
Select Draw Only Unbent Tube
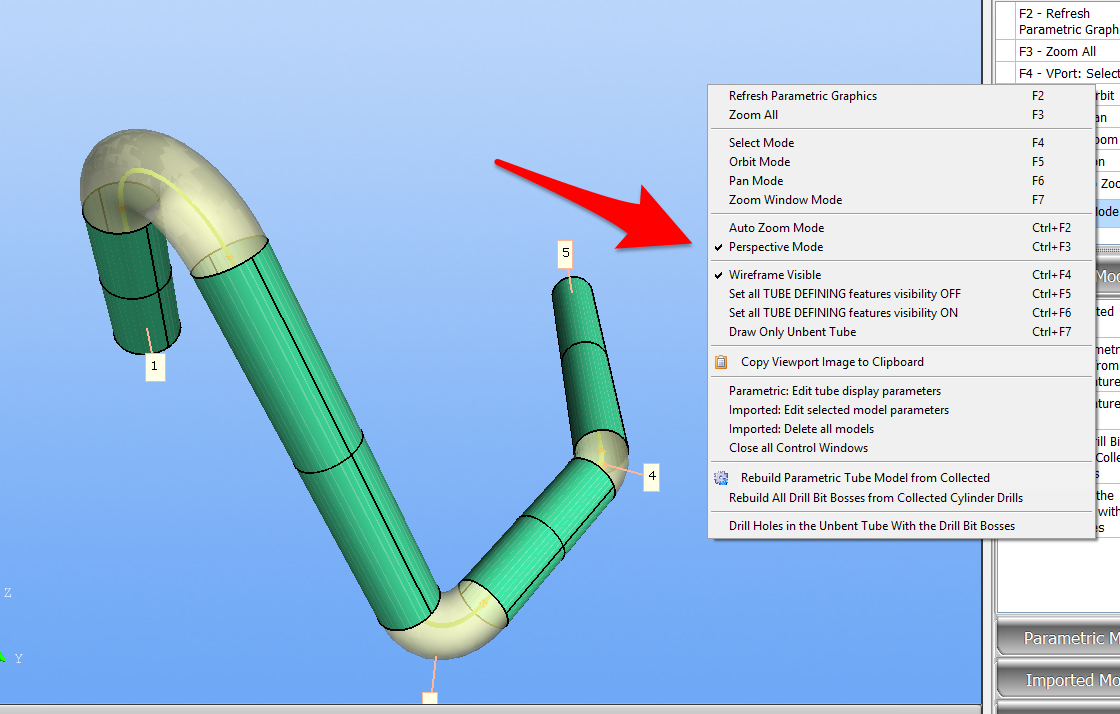(x=792, y=332)
